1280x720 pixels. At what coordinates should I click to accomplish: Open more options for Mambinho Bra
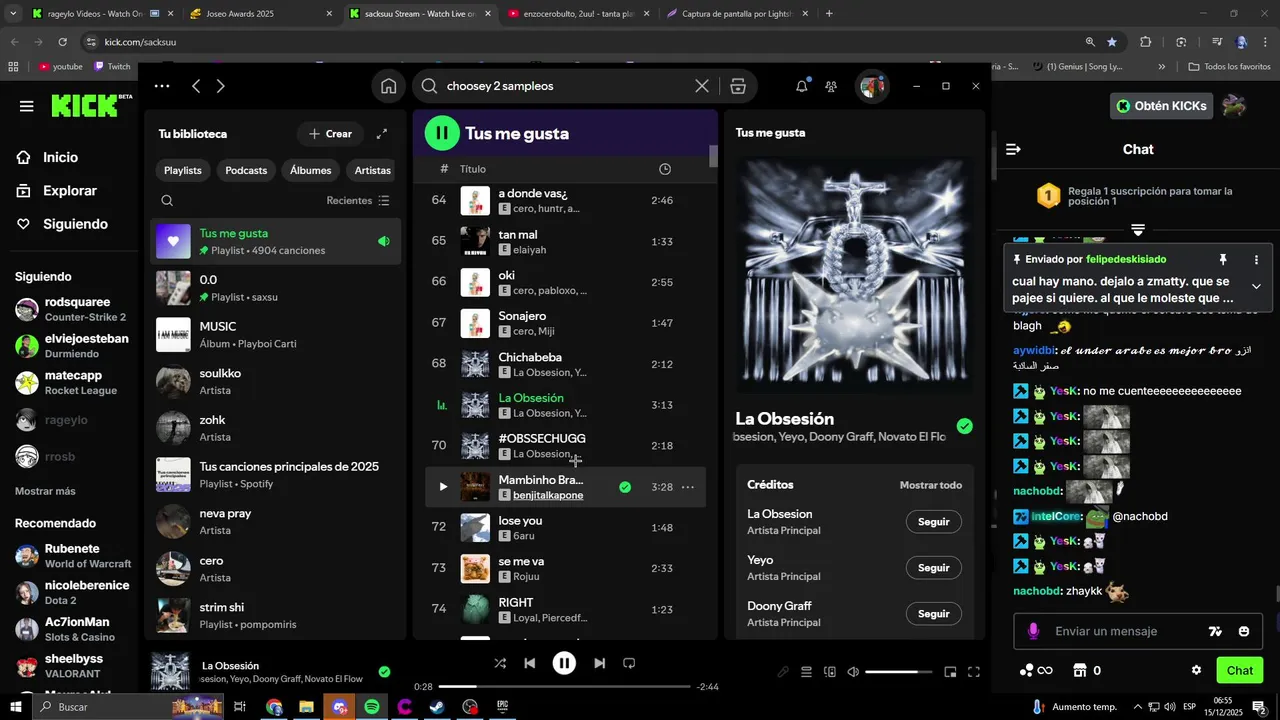point(688,487)
